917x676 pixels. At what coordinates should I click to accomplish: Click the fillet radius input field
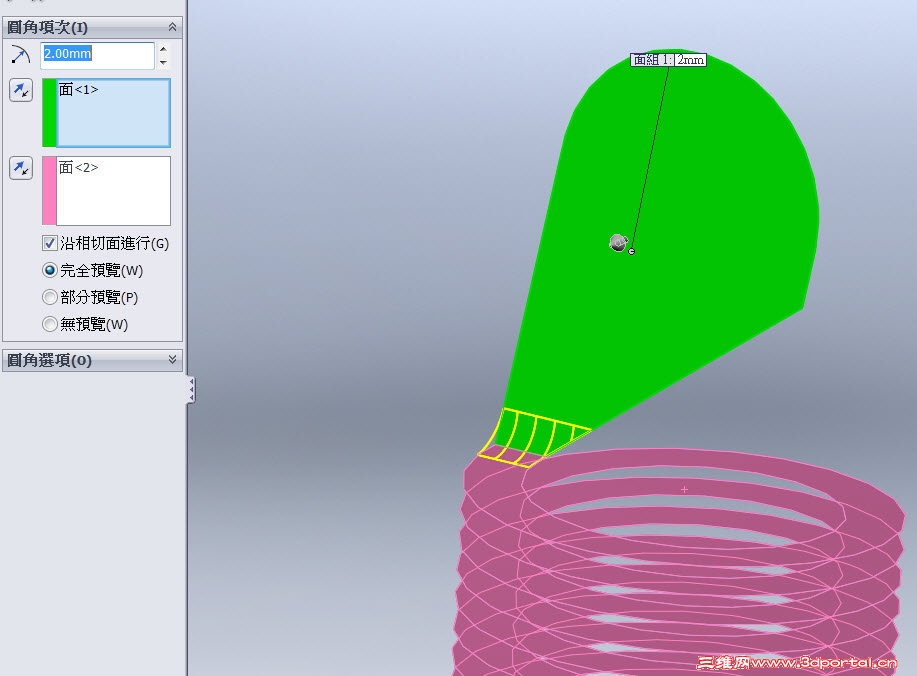(x=97, y=55)
